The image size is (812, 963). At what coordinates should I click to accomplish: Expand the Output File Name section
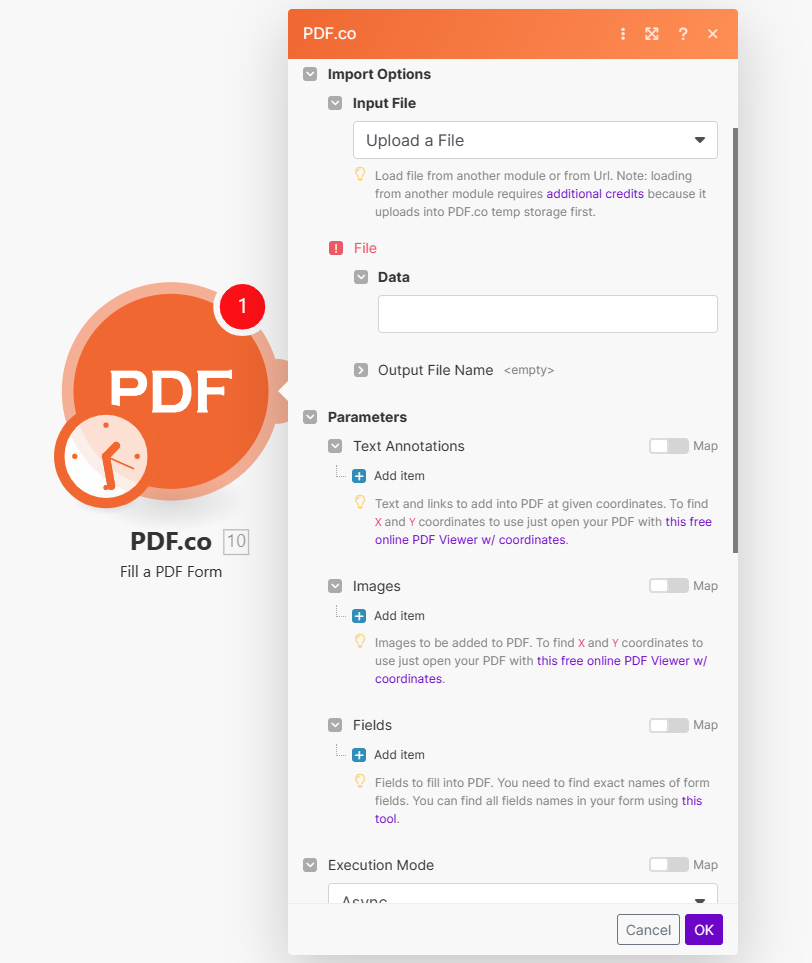[x=361, y=370]
